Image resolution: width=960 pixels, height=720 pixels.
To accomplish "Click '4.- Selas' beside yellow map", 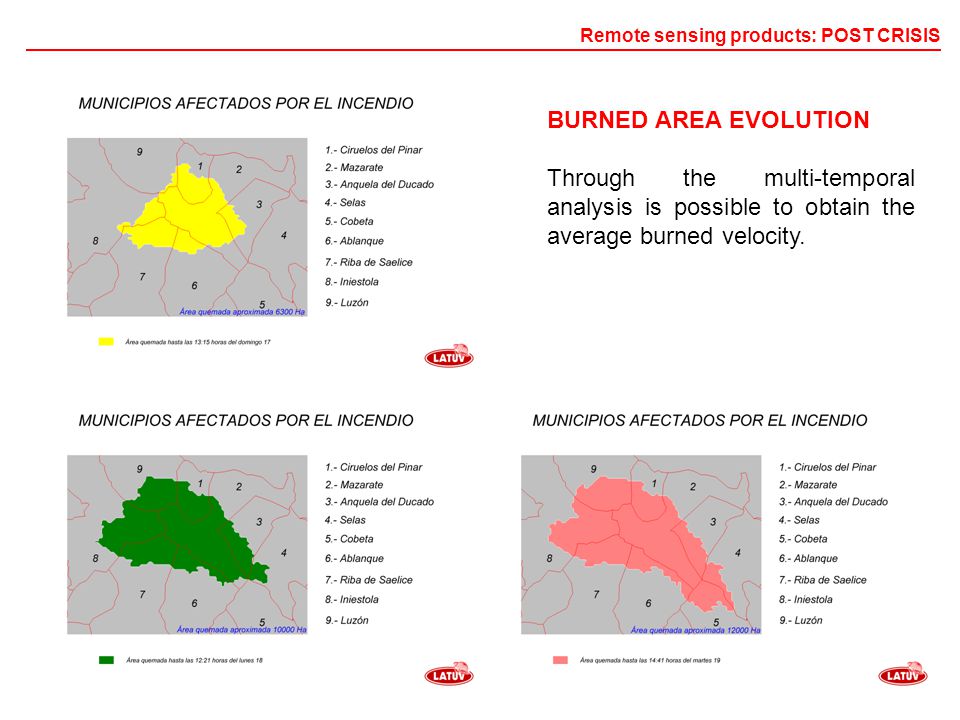I will pos(345,202).
